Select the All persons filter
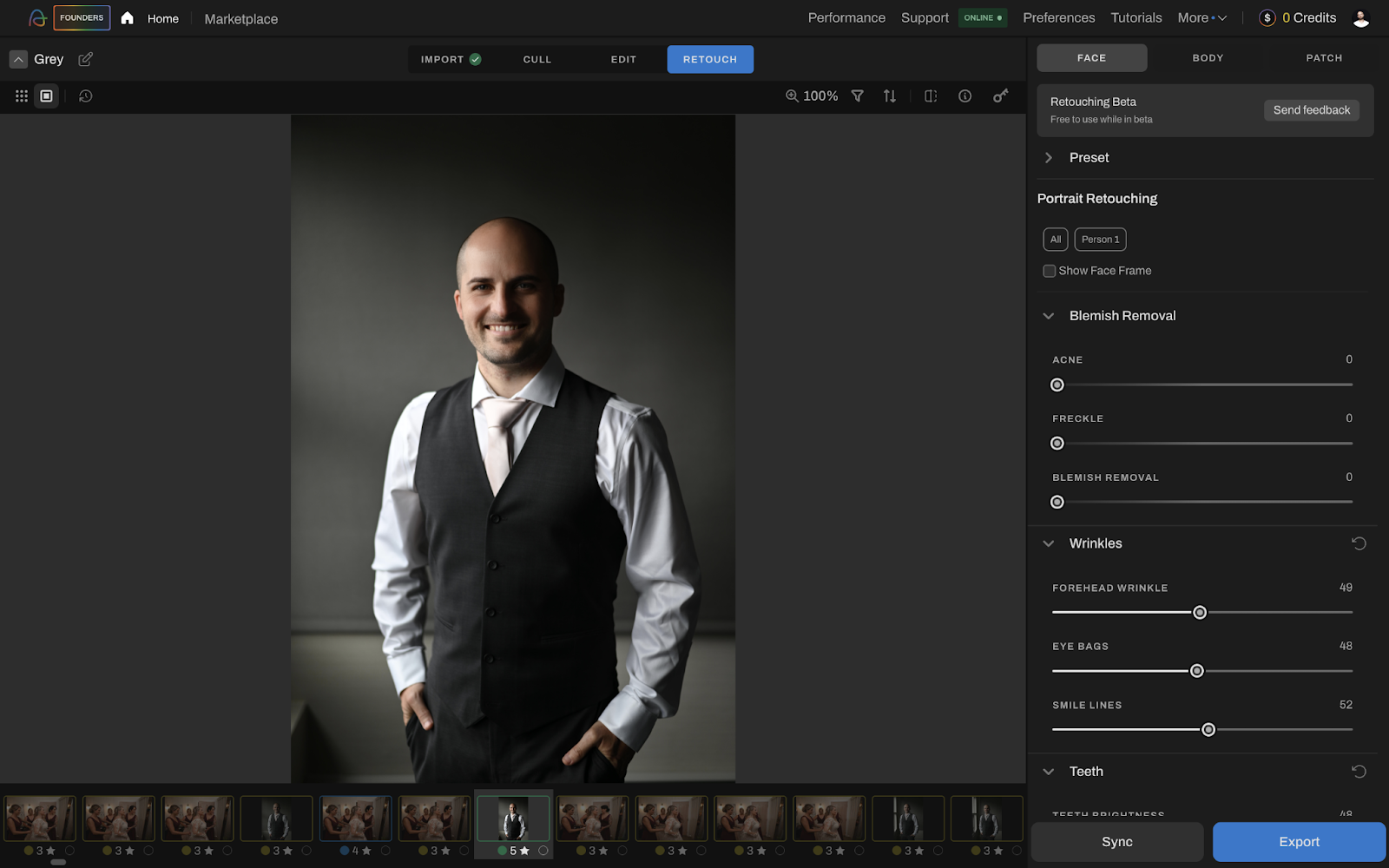Image resolution: width=1389 pixels, height=868 pixels. point(1056,240)
